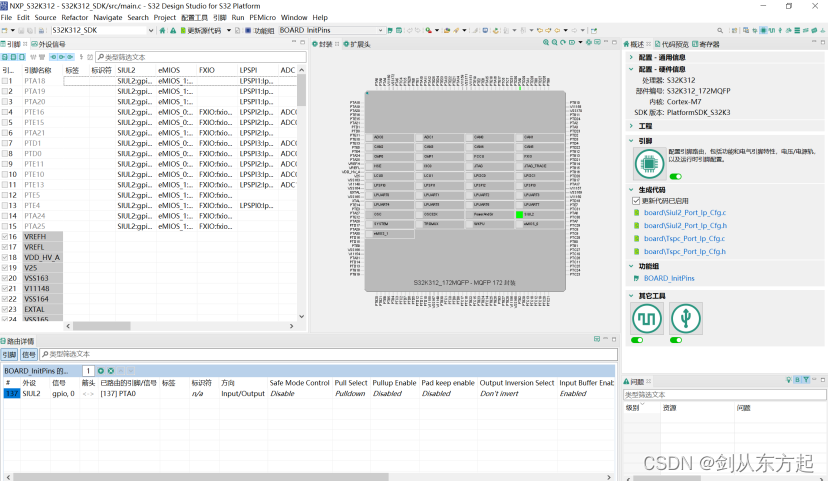Open the PEMicro menu

click(x=263, y=17)
